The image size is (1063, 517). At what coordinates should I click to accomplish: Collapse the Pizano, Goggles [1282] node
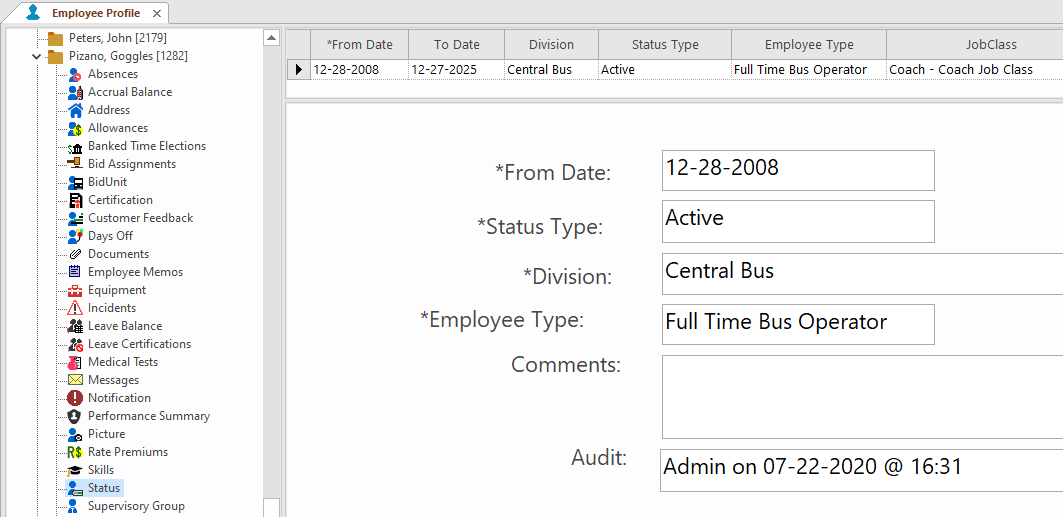coord(37,56)
